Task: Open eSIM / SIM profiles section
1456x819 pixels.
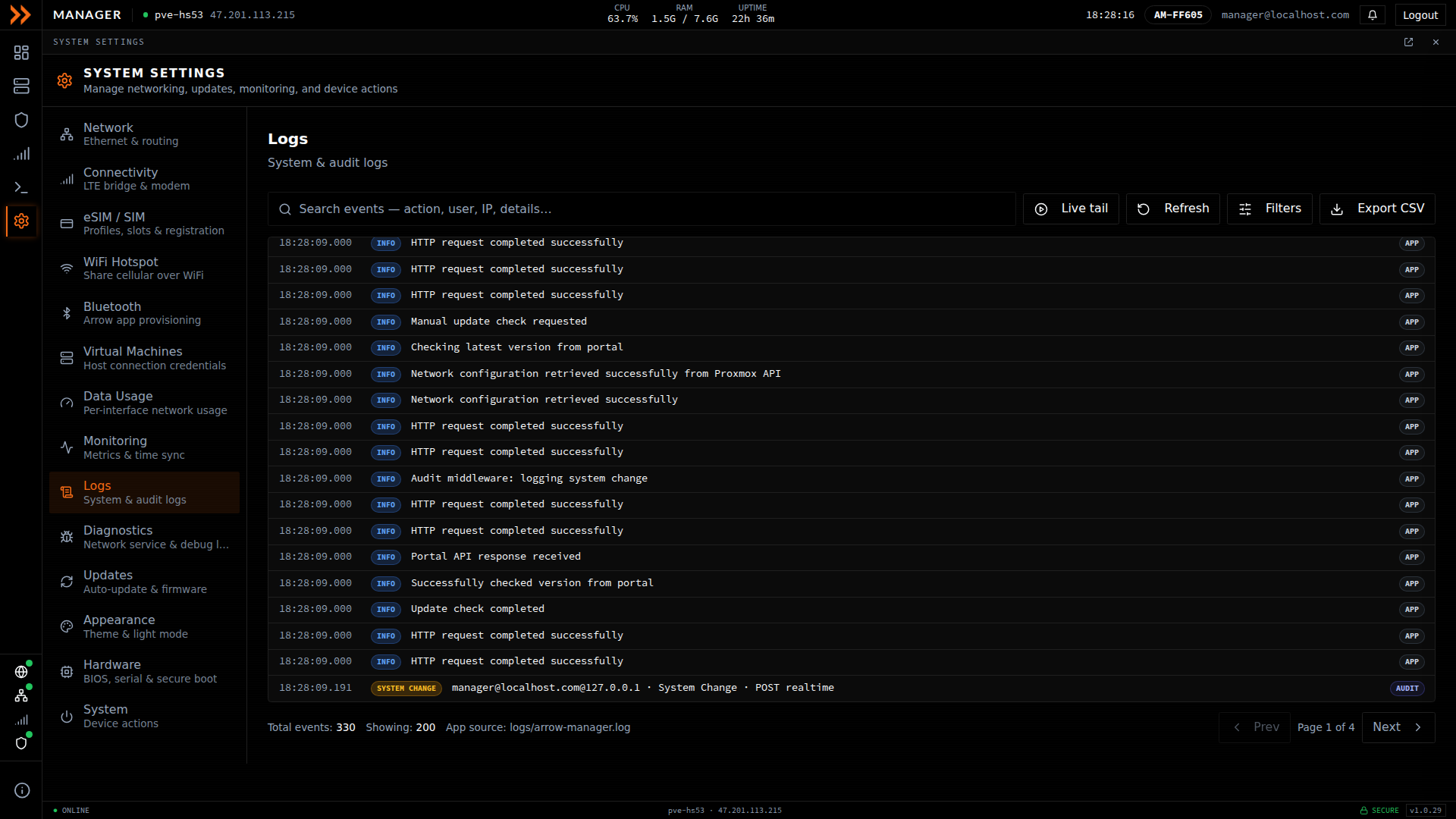Action: point(144,224)
